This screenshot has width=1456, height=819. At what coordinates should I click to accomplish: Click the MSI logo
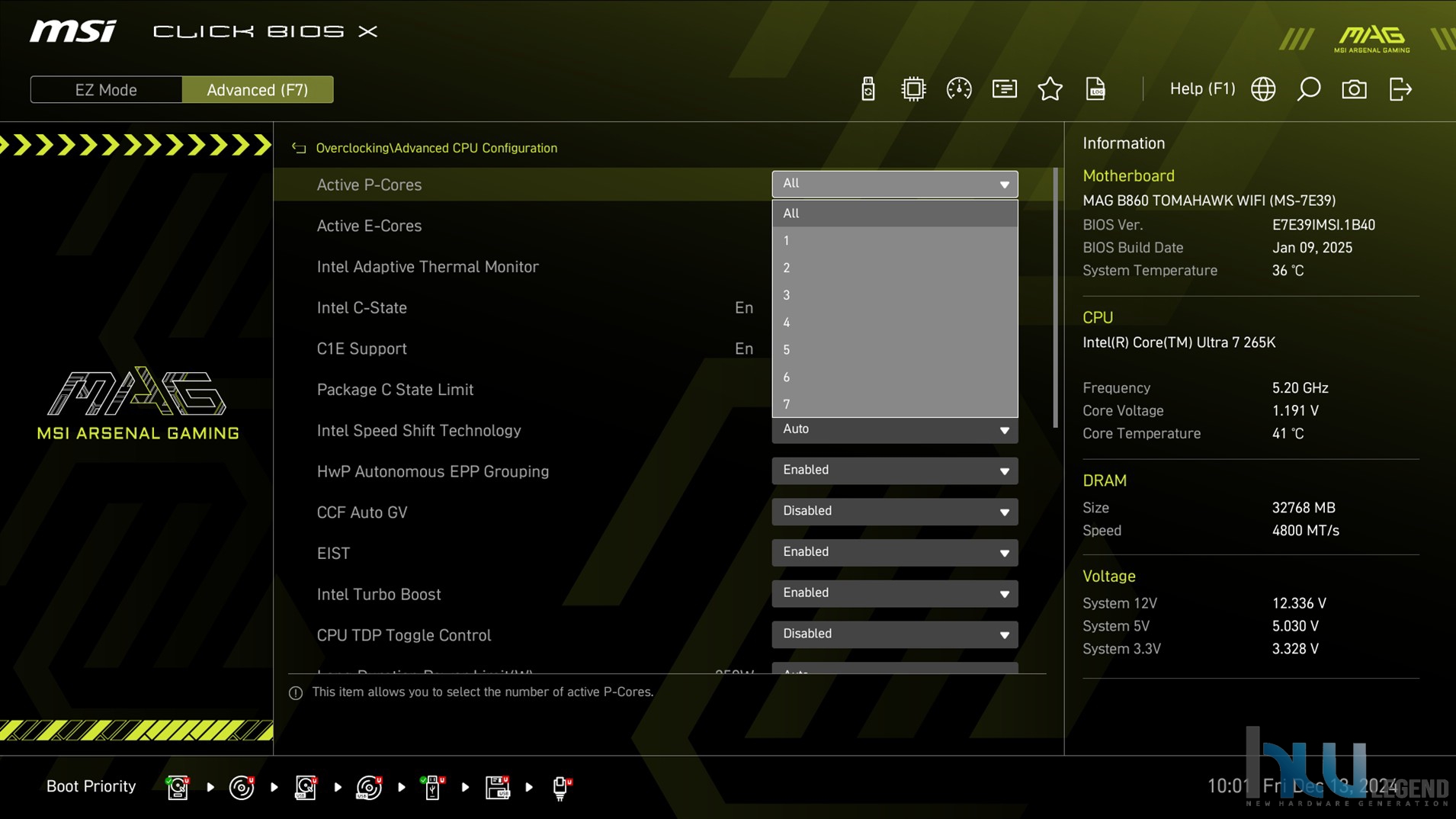(x=73, y=31)
